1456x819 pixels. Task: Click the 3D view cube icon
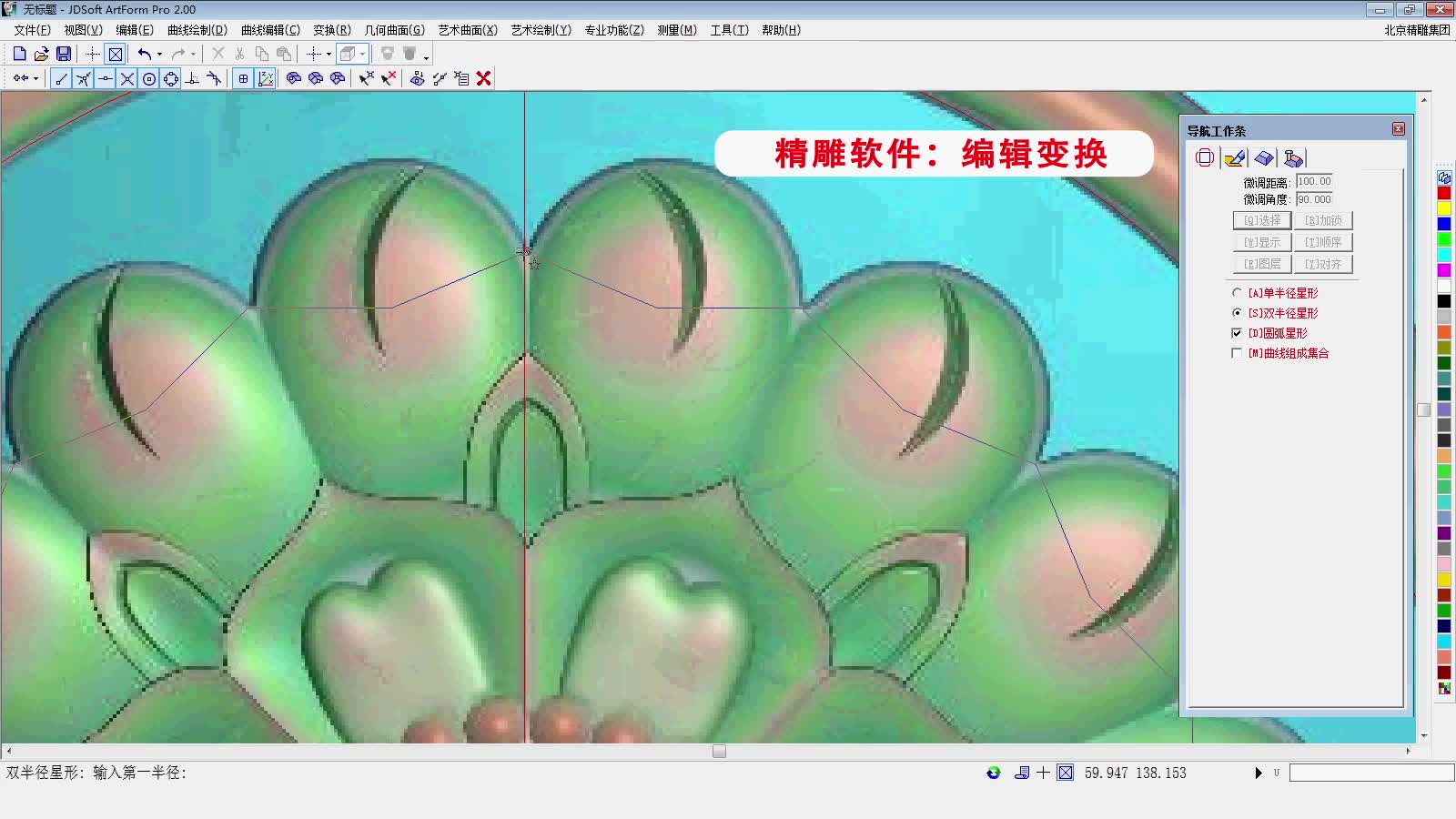[x=349, y=53]
